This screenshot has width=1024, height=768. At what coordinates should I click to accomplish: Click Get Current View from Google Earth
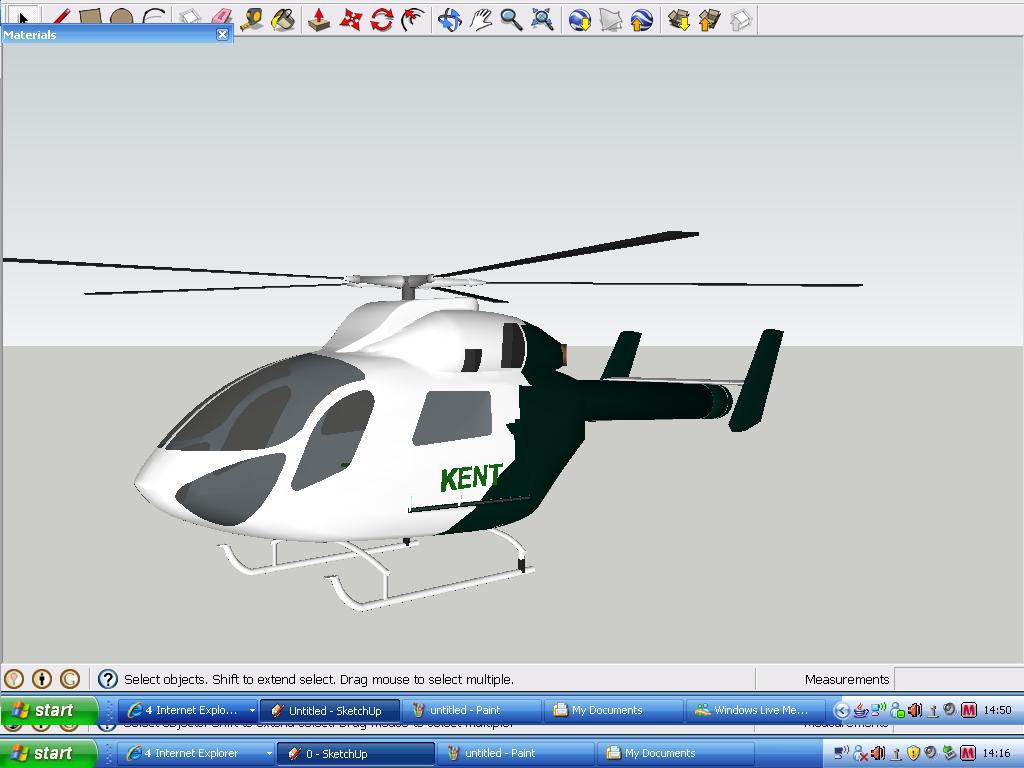579,20
